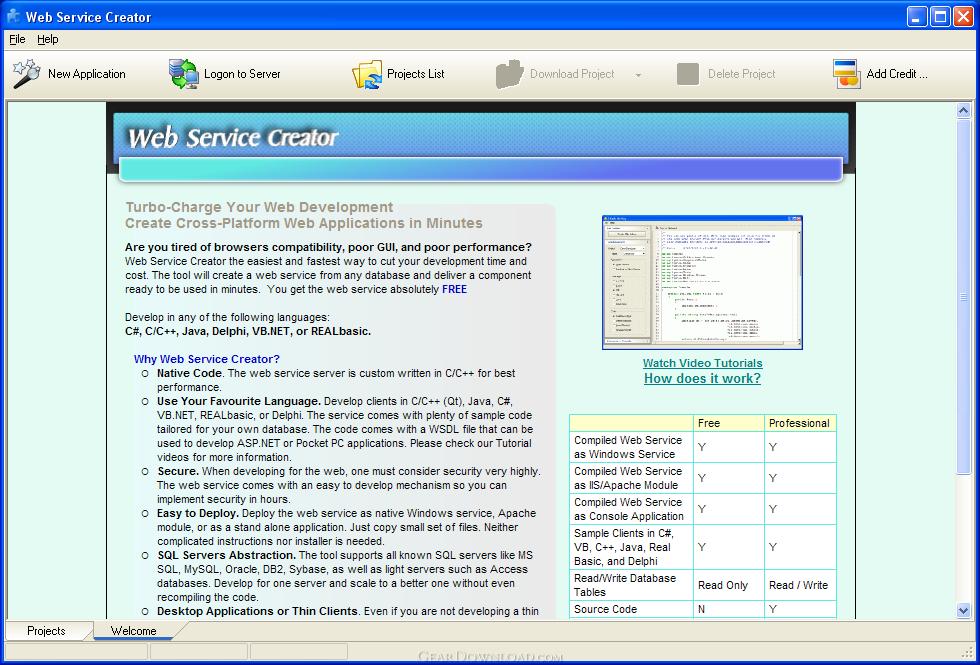980x665 pixels.
Task: Open the Help menu
Action: pyautogui.click(x=48, y=39)
